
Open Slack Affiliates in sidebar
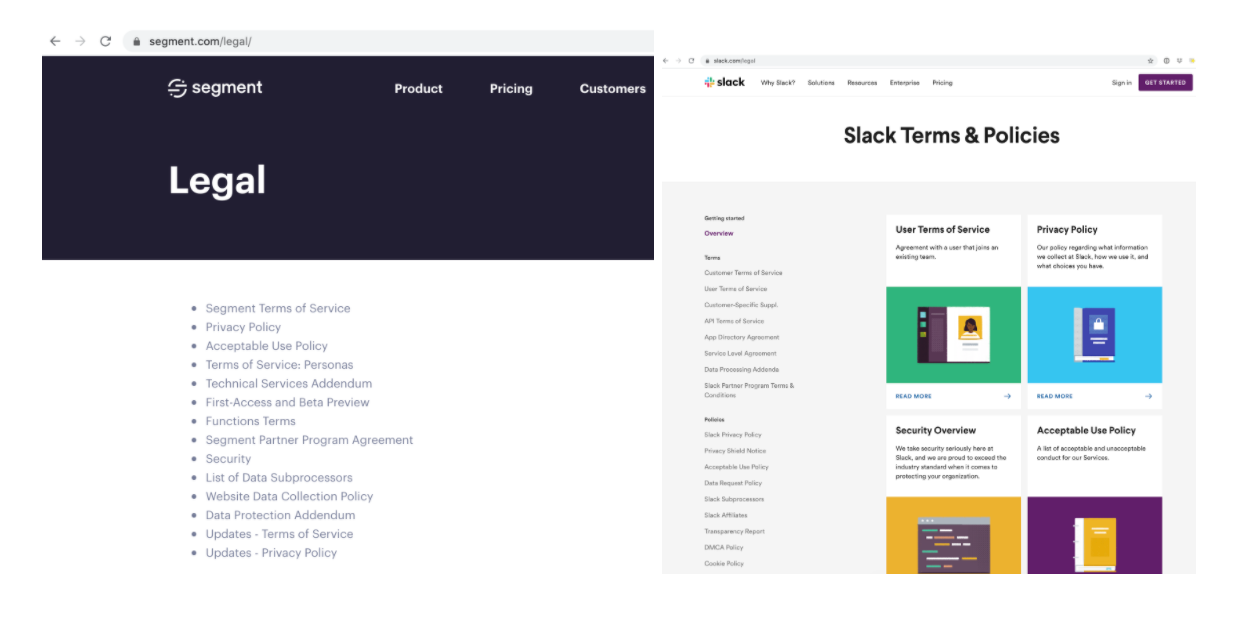(x=726, y=515)
